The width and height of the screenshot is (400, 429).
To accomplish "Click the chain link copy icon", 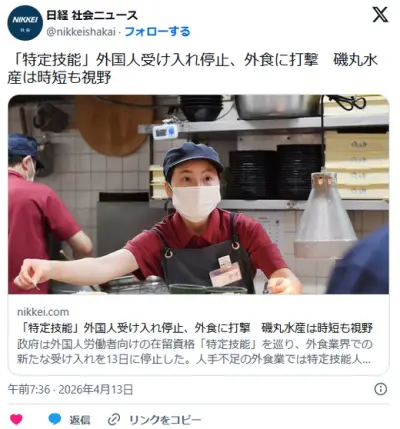I will coord(114,419).
